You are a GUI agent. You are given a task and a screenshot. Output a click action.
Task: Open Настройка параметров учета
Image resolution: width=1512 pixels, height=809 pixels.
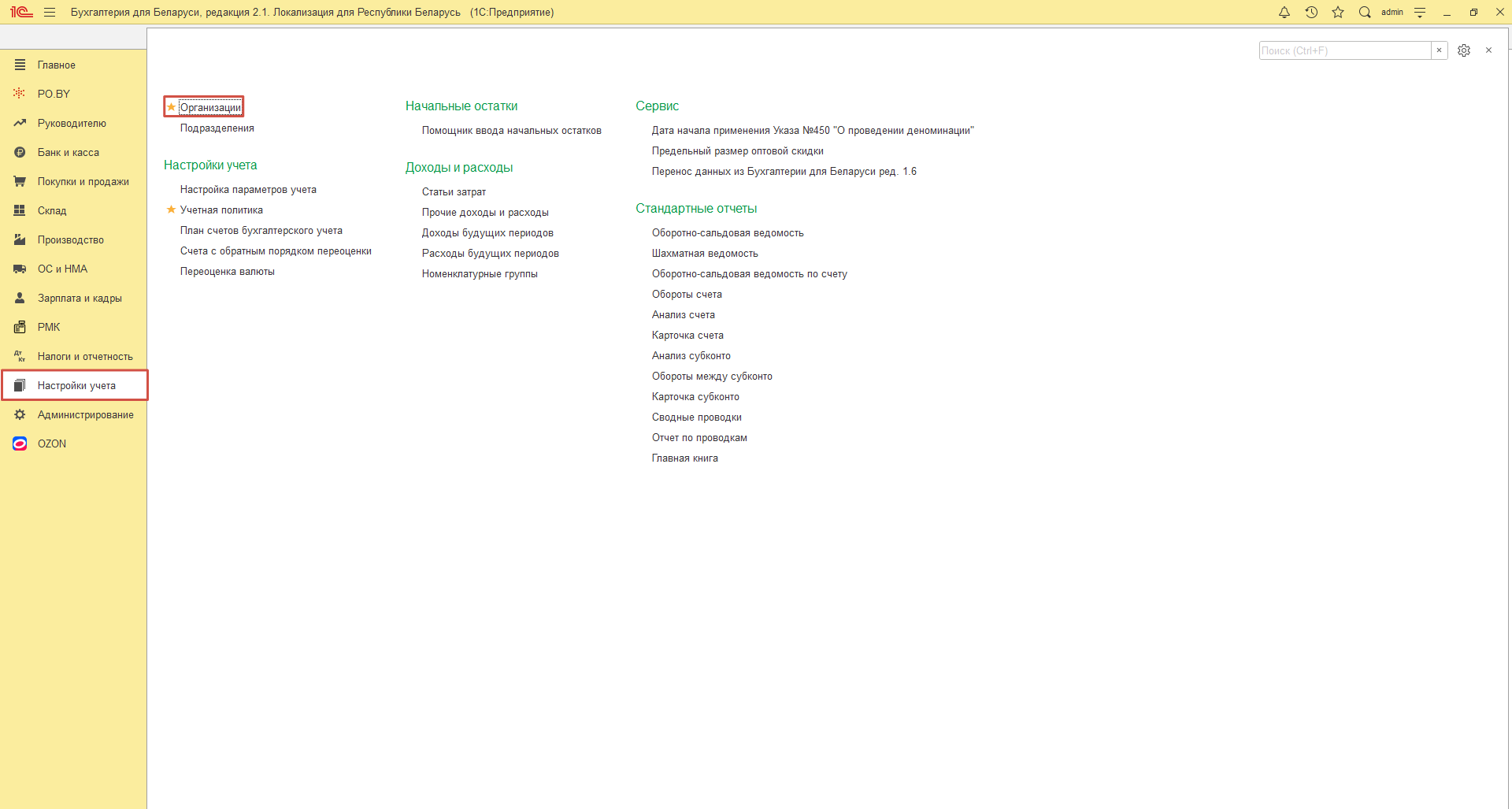click(x=248, y=189)
